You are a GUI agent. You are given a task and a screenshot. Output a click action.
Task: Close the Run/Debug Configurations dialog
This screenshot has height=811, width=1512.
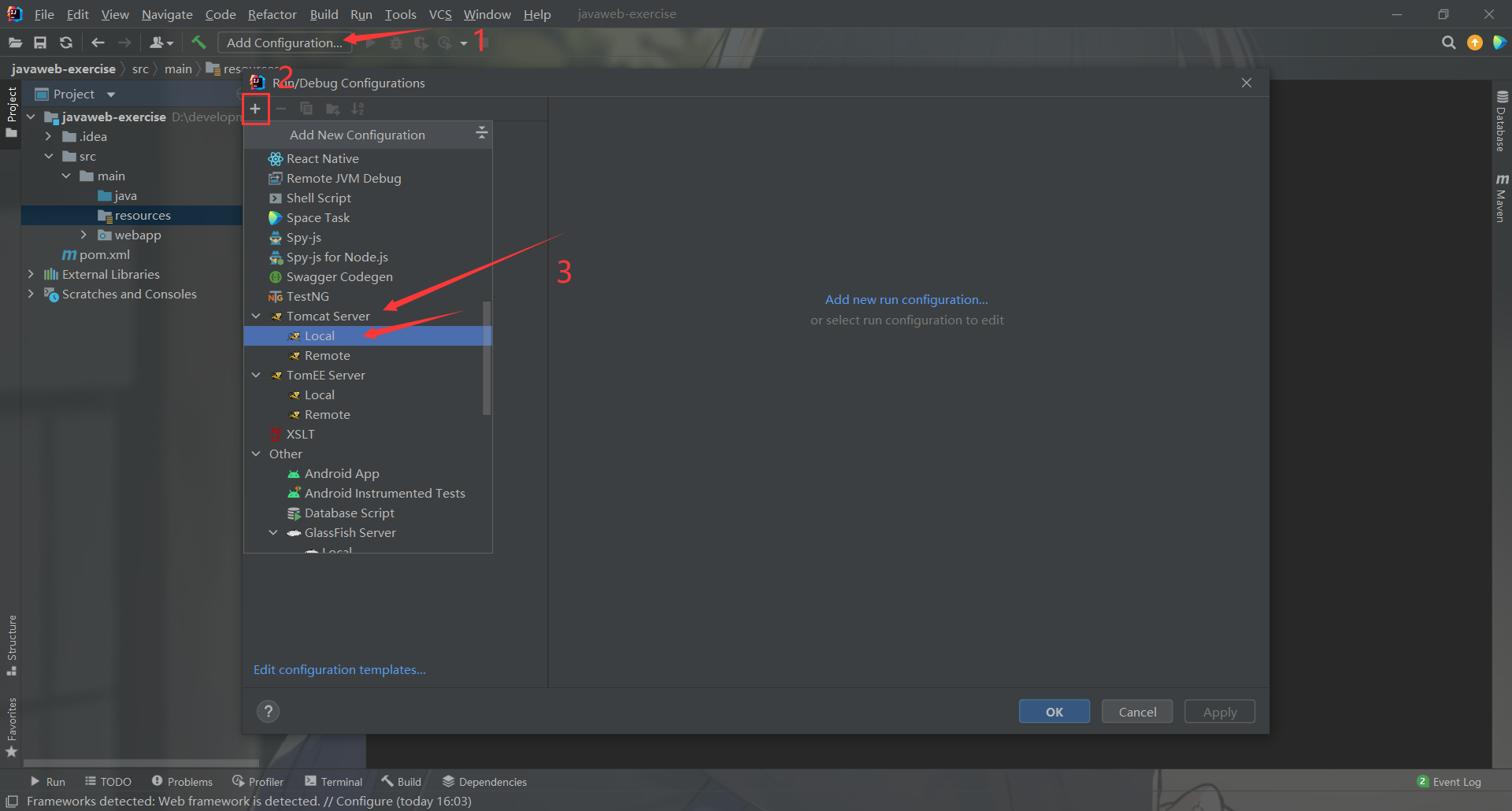tap(1247, 83)
